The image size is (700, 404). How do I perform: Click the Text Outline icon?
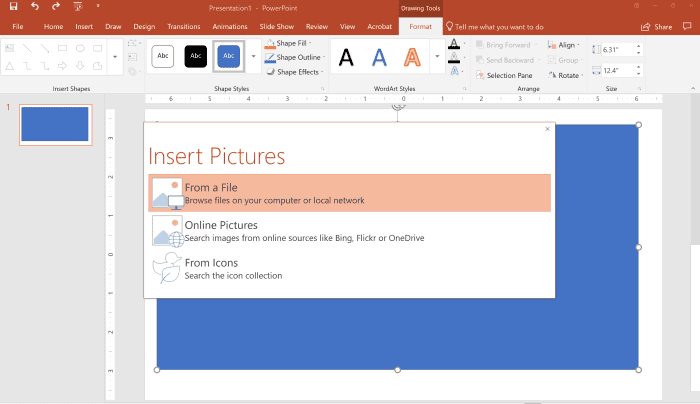pos(454,57)
